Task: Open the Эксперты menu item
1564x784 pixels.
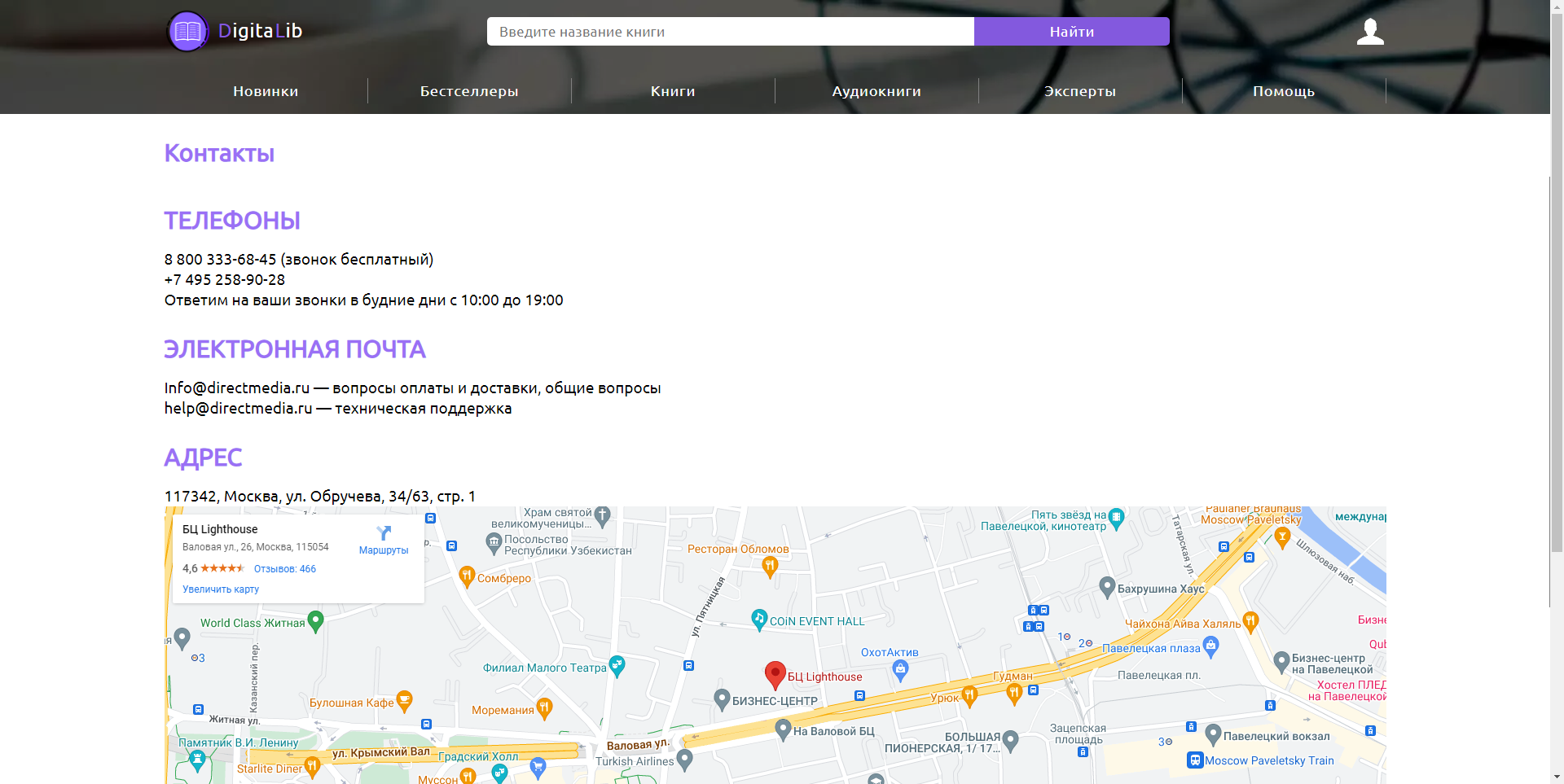Action: click(1080, 91)
